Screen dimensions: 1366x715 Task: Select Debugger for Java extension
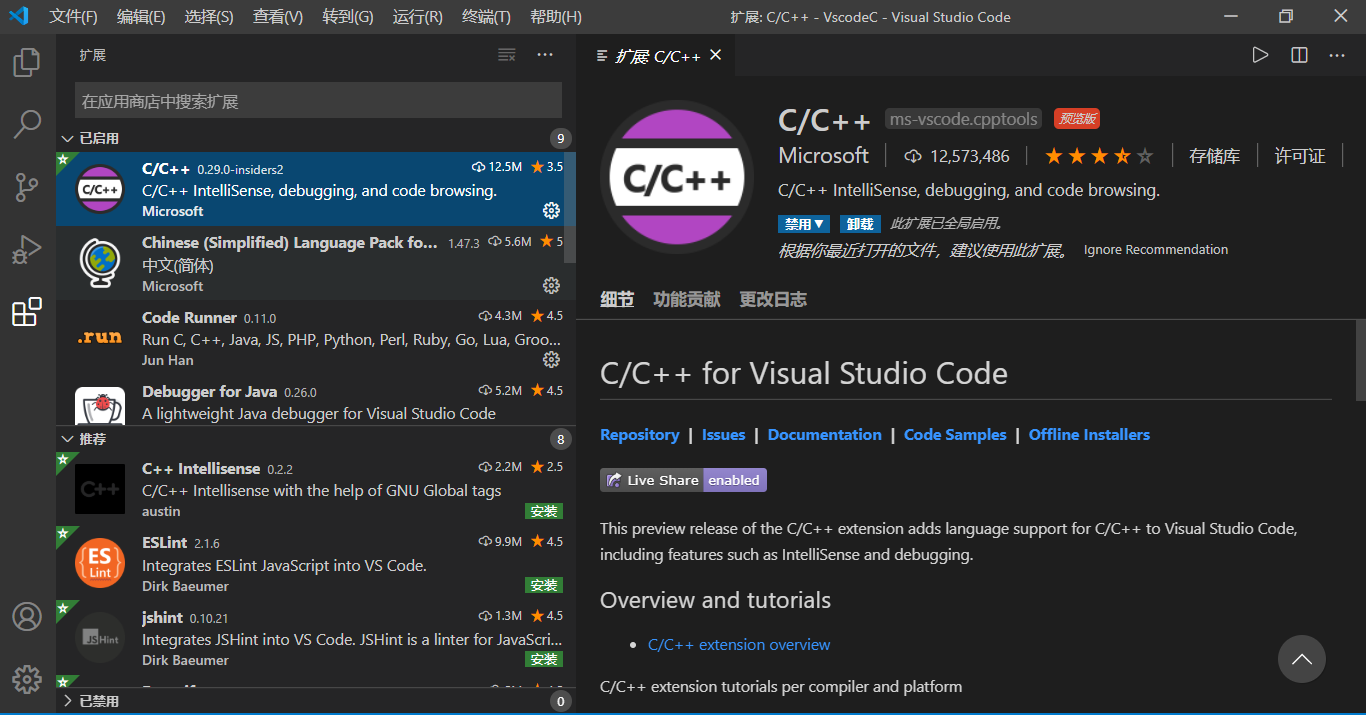click(316, 400)
